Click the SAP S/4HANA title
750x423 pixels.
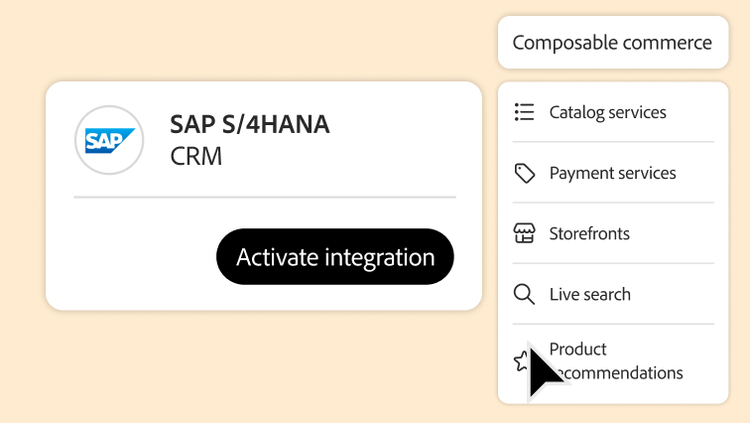point(249,125)
